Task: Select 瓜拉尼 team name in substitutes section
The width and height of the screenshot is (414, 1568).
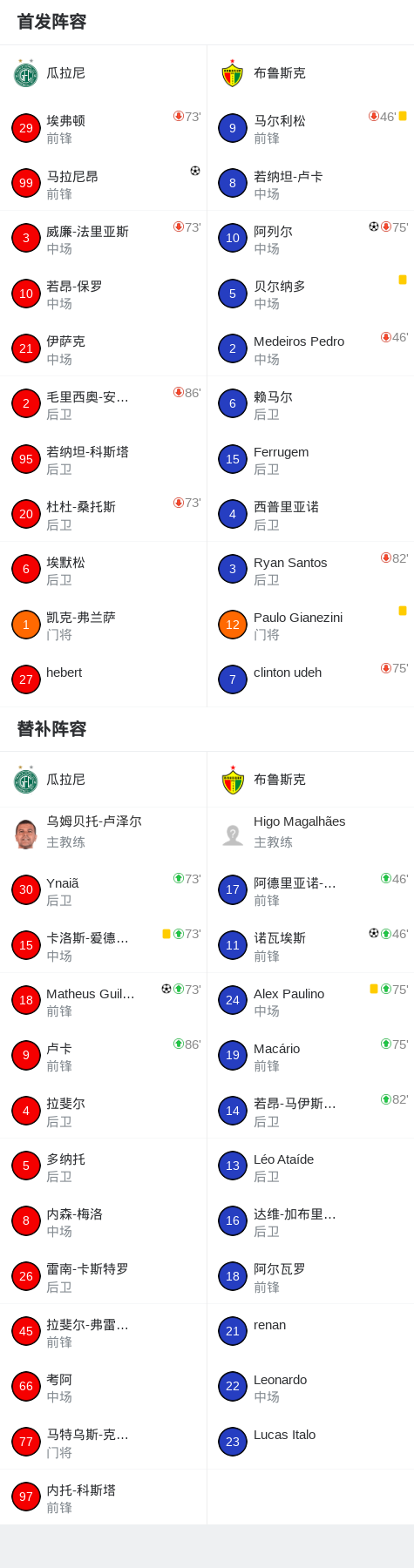Action: pyautogui.click(x=66, y=780)
